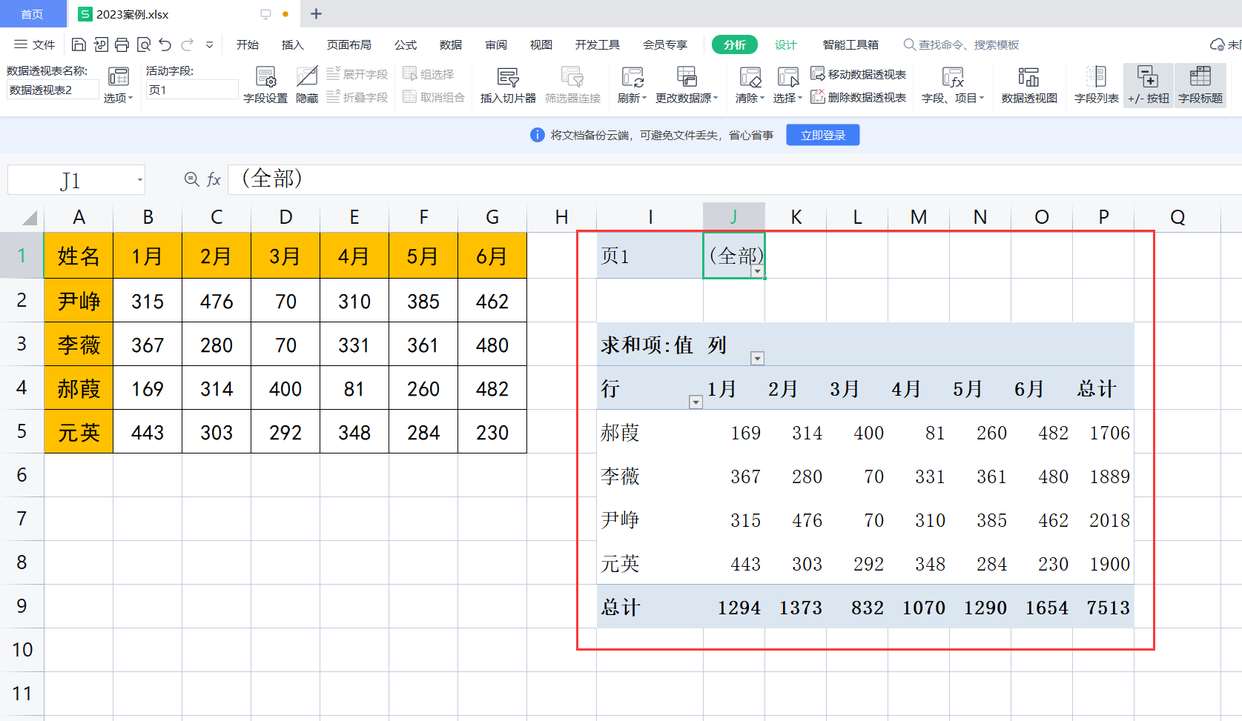Select the 插入切片器 (Insert Slicer) icon

click(x=508, y=85)
